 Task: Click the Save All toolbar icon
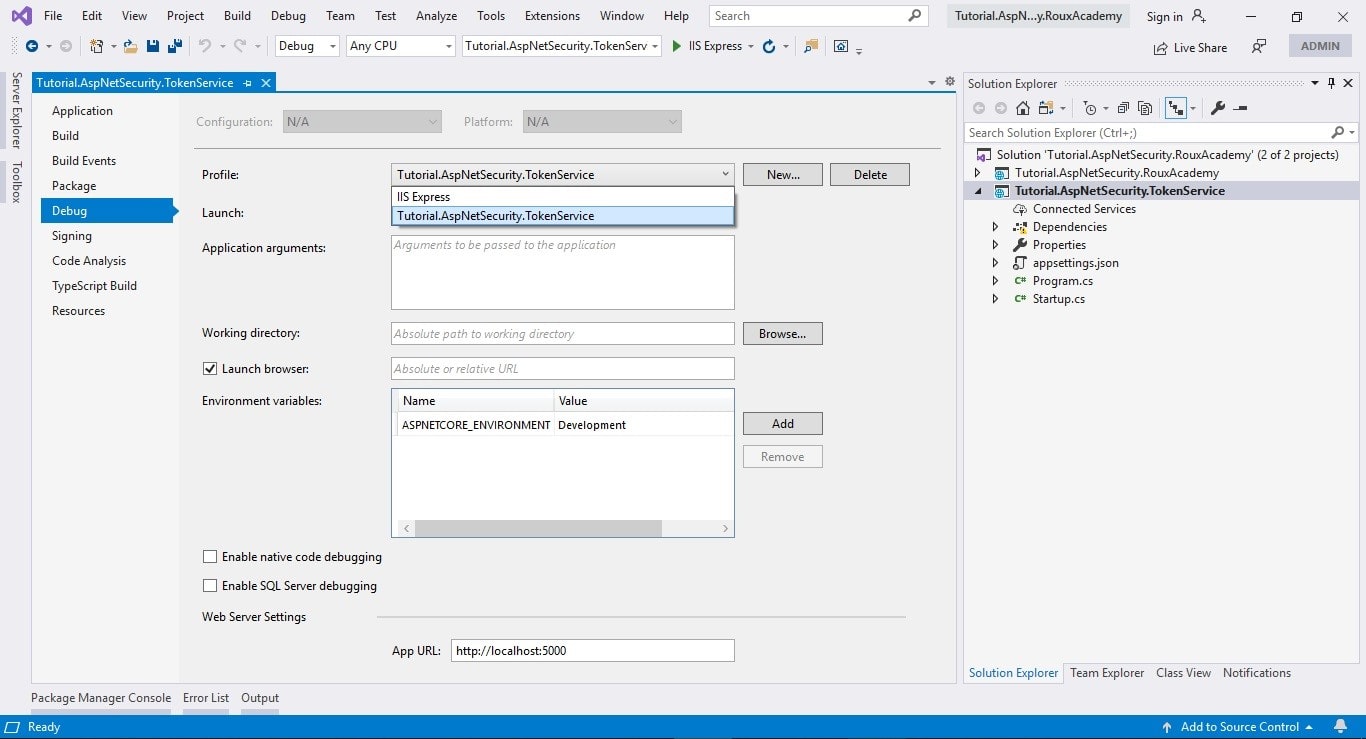tap(174, 46)
